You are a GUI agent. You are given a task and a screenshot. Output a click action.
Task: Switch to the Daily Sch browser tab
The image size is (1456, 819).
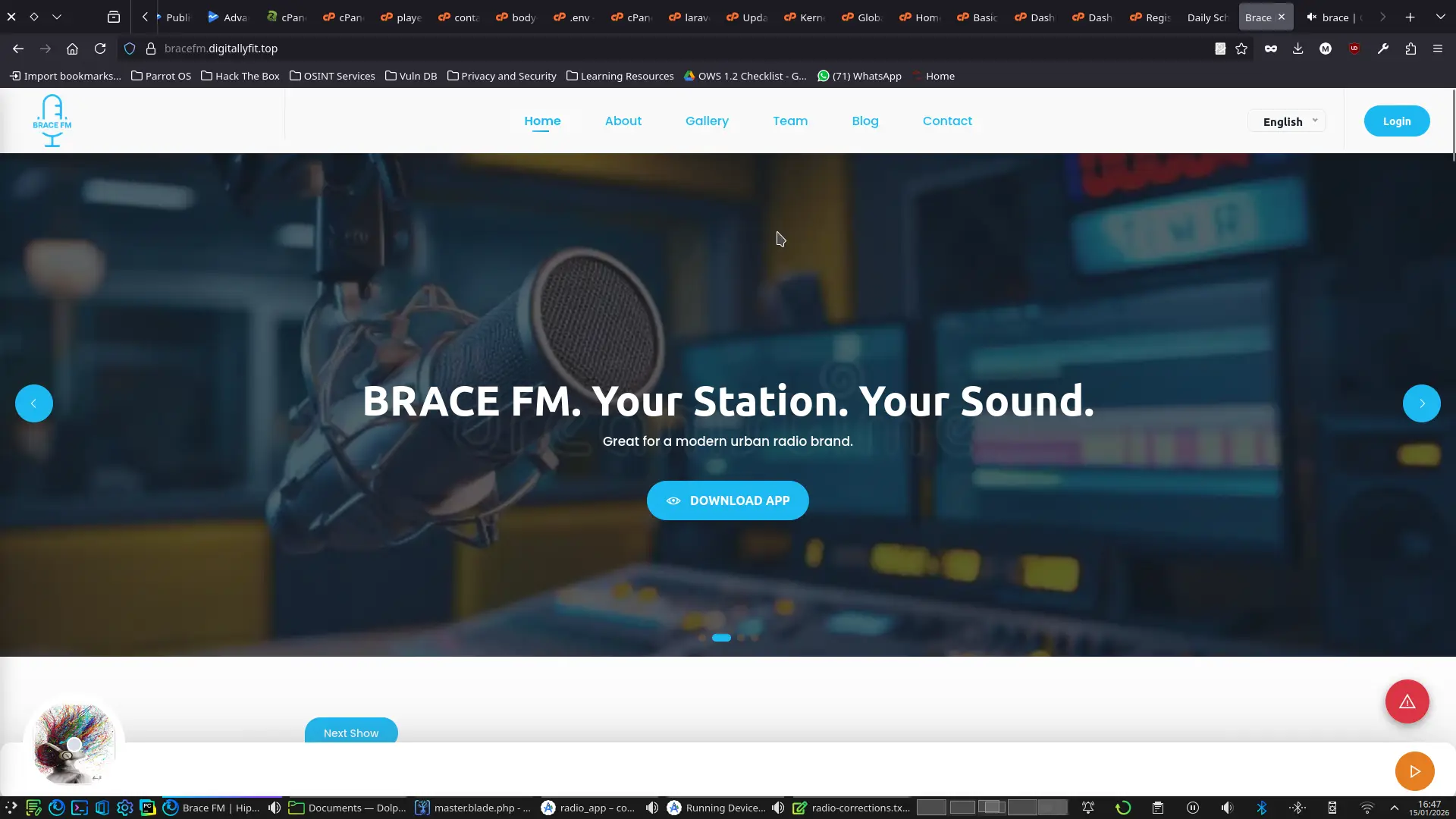tap(1207, 17)
